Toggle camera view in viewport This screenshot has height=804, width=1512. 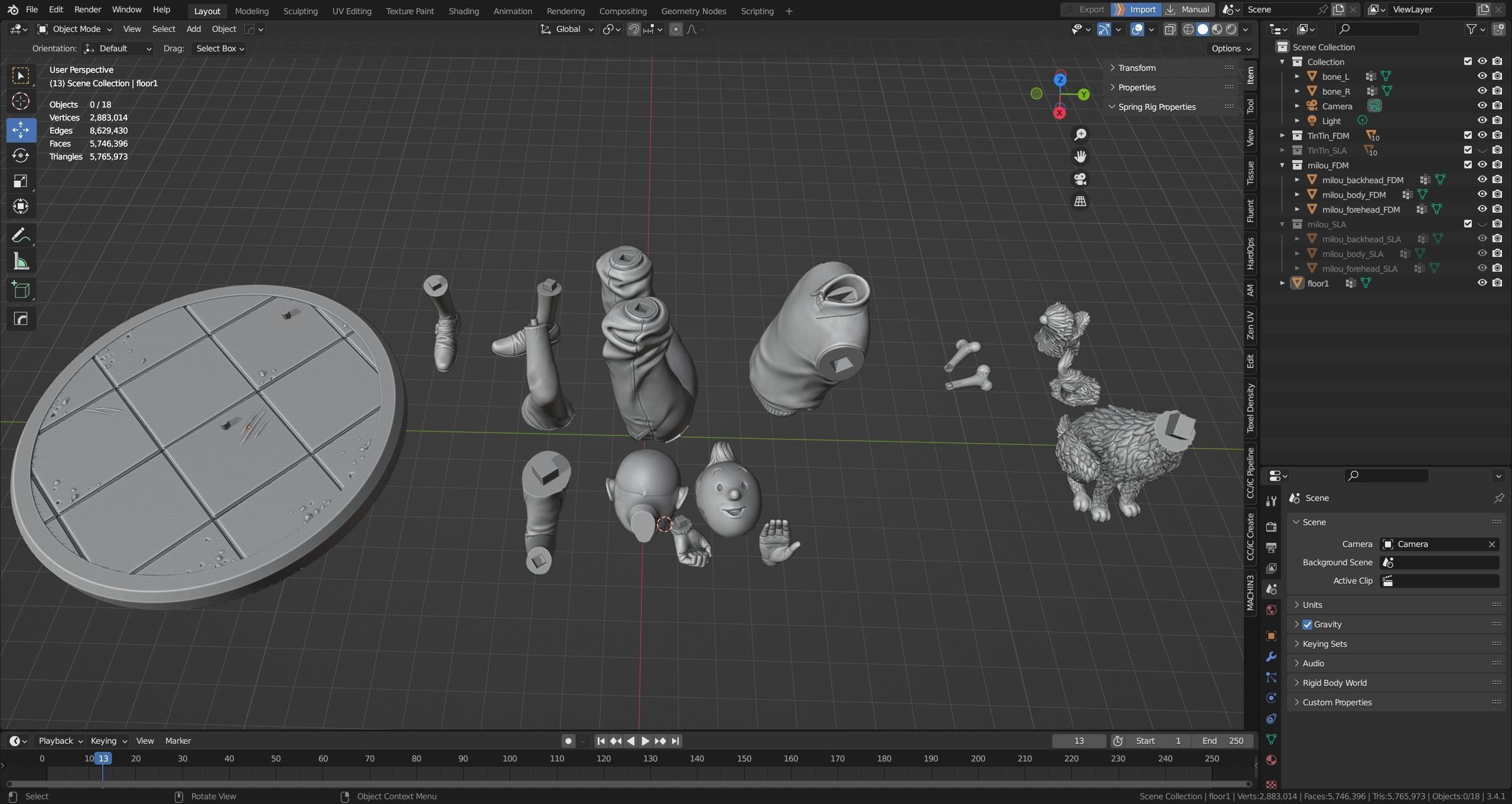pos(1080,179)
